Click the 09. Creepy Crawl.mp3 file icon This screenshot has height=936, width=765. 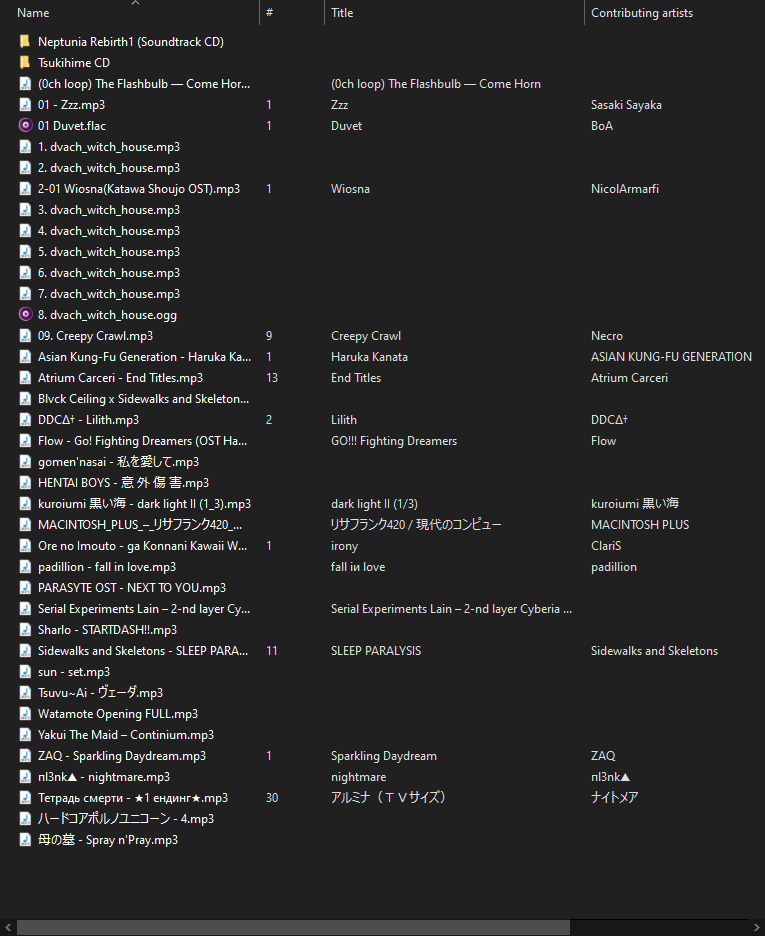coord(25,335)
